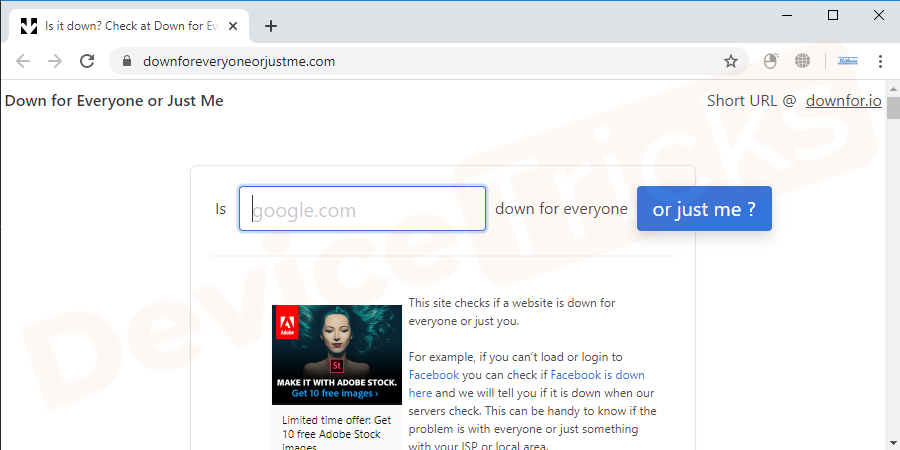Click the address bar URL

239,61
